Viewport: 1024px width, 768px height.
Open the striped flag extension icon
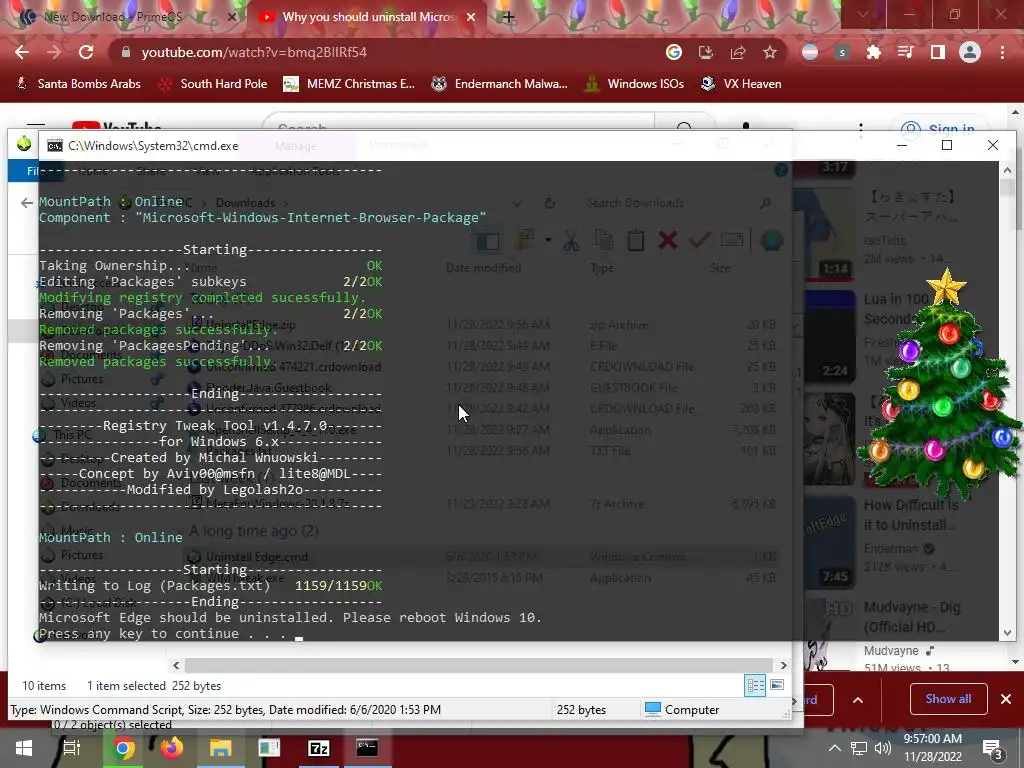click(810, 52)
